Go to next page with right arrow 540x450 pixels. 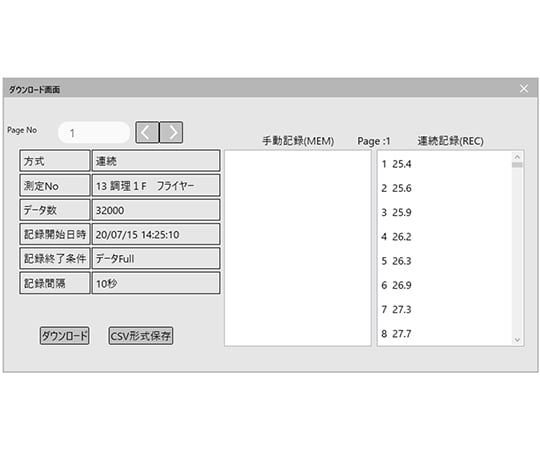tap(171, 132)
